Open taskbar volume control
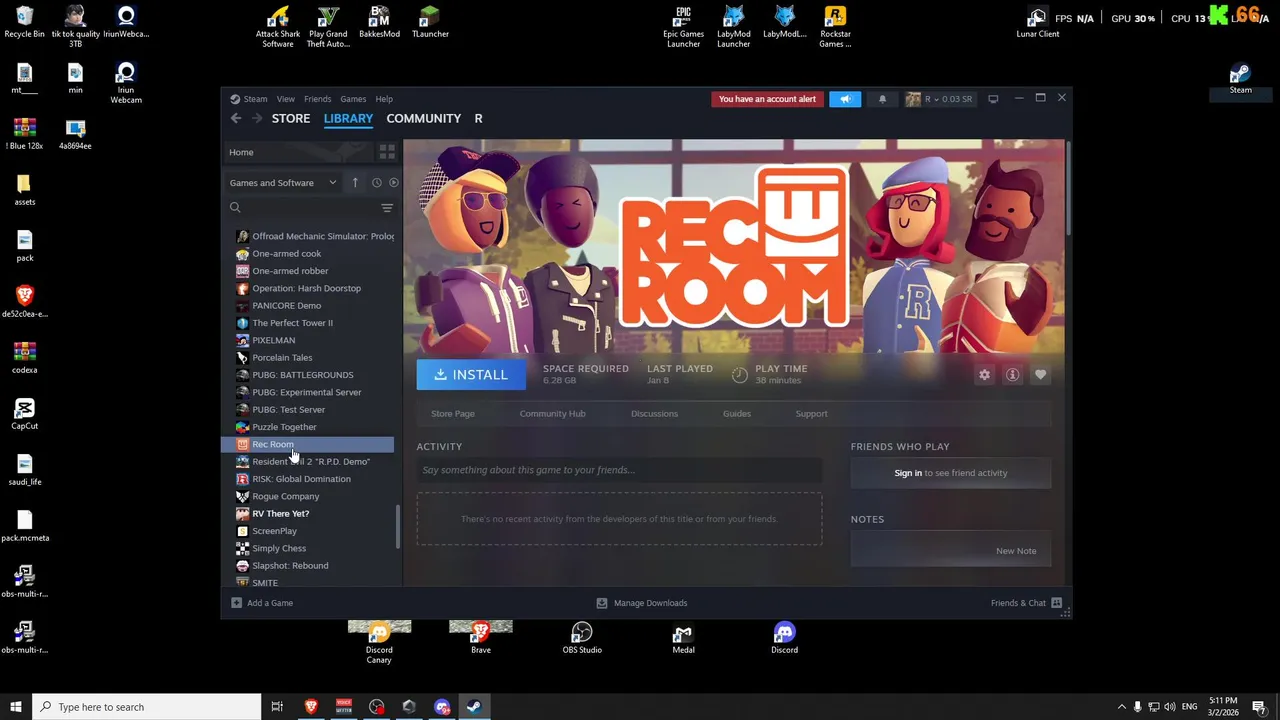 [1171, 707]
